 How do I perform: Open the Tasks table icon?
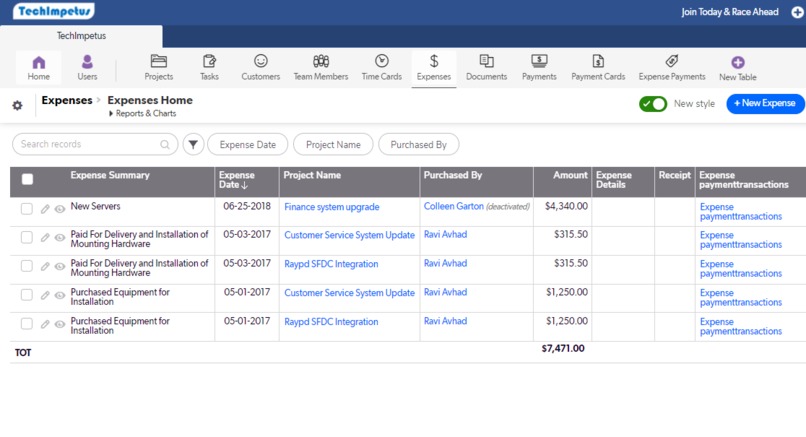(209, 61)
